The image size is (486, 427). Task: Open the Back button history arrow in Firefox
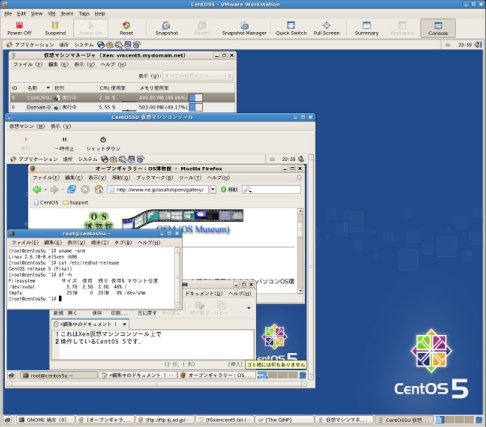(45, 189)
